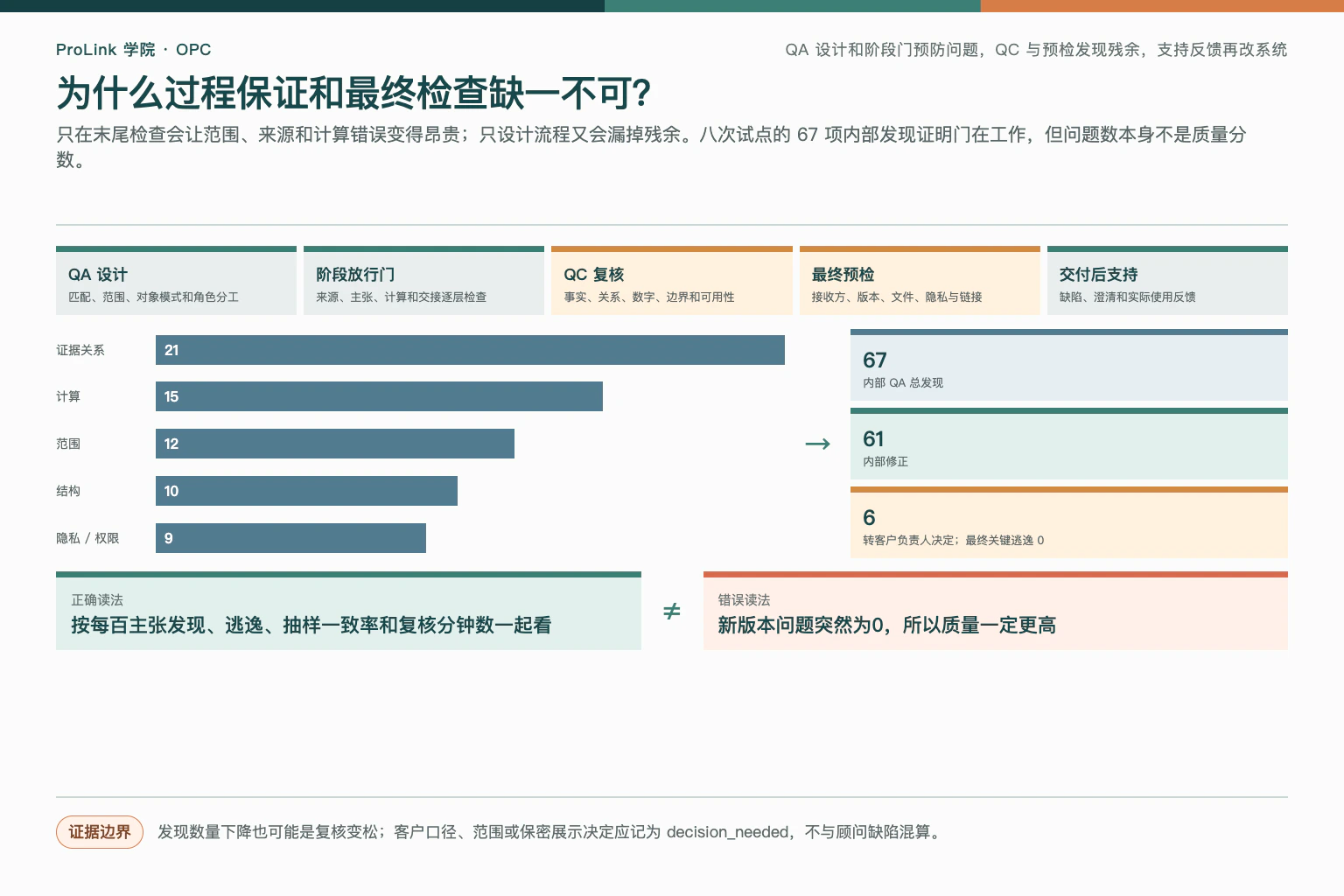Click the '61 内部修正' stat card
This screenshot has width=1344, height=896.
1069,444
